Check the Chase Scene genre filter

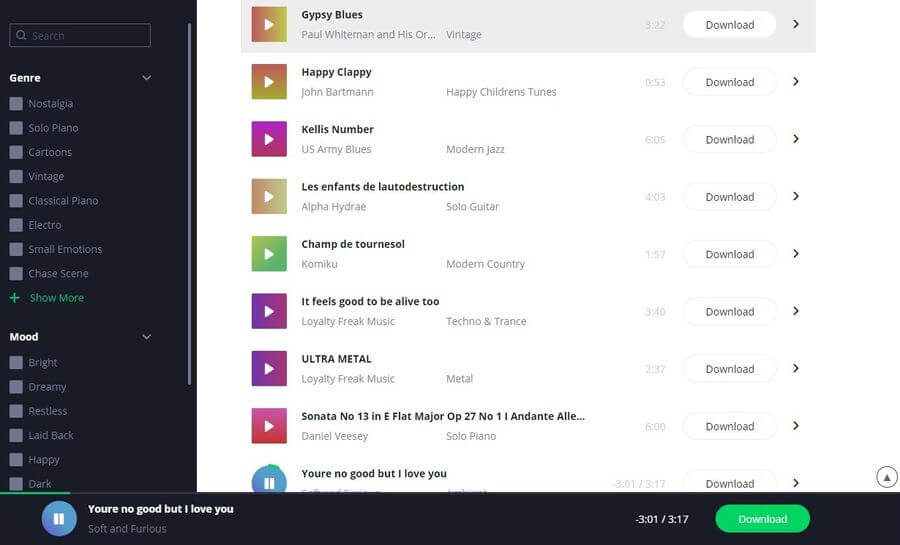coord(16,273)
